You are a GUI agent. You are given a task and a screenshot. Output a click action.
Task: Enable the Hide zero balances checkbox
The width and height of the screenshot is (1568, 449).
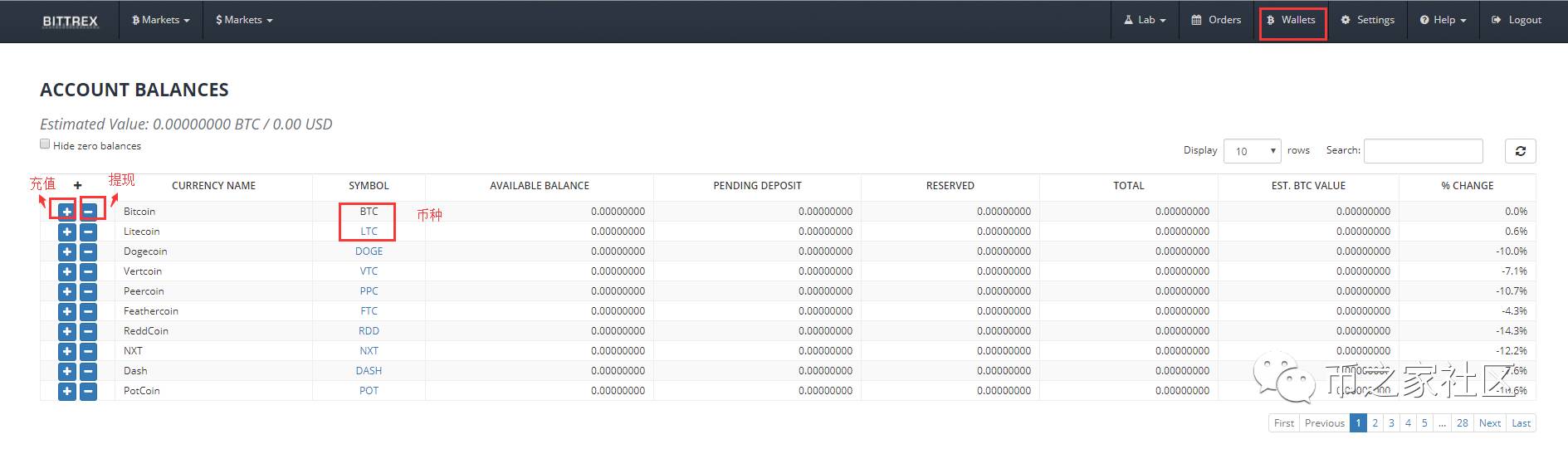(45, 144)
